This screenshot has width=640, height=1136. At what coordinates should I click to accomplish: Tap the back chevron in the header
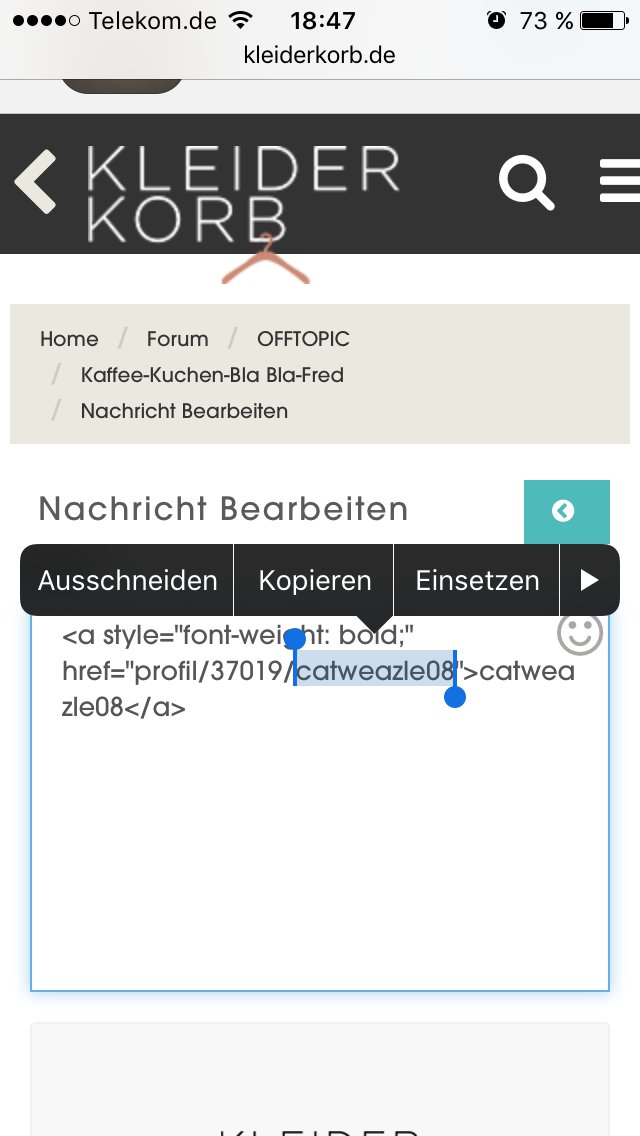coord(37,182)
